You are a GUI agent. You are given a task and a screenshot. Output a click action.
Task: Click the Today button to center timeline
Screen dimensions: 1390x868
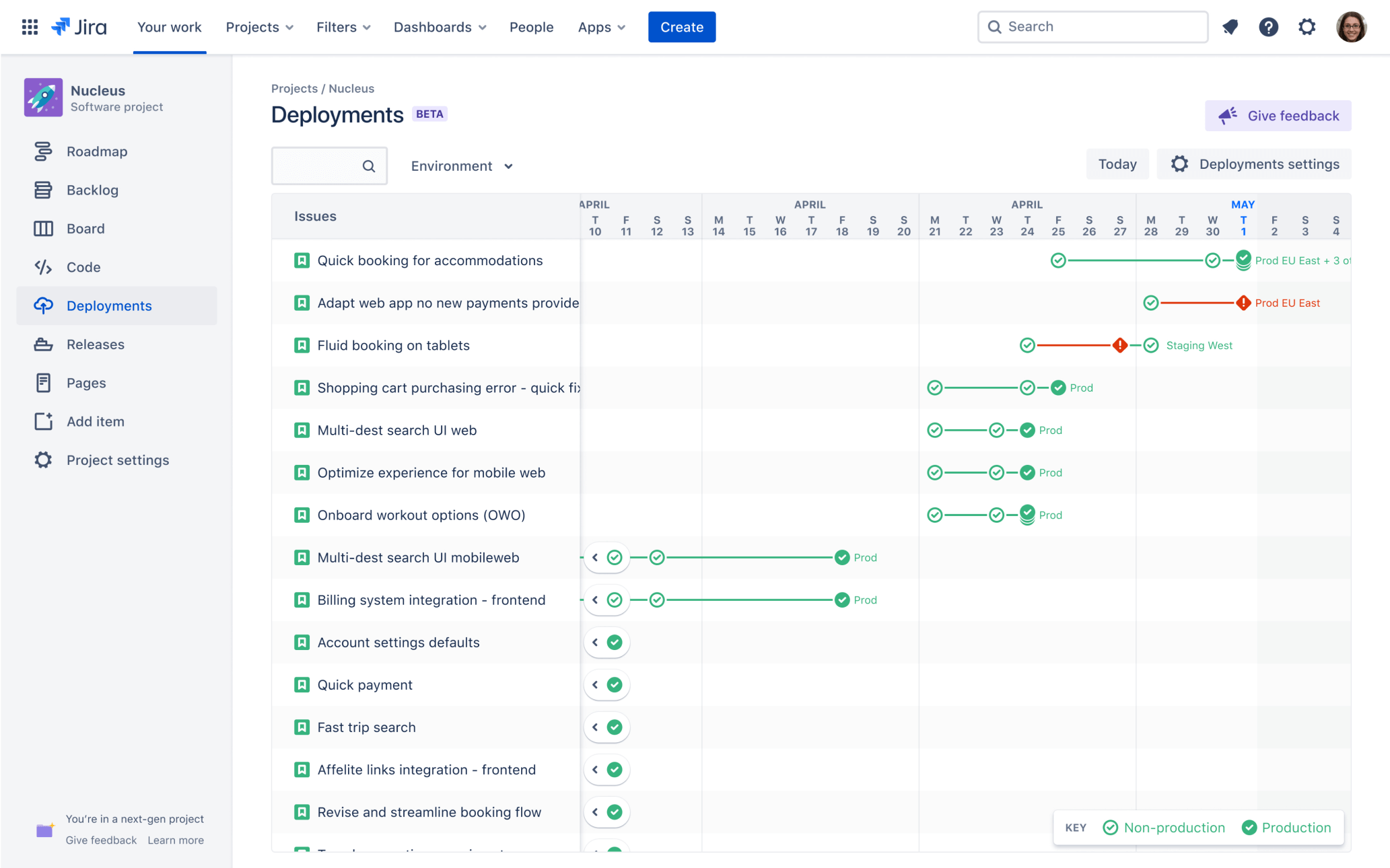pos(1117,164)
